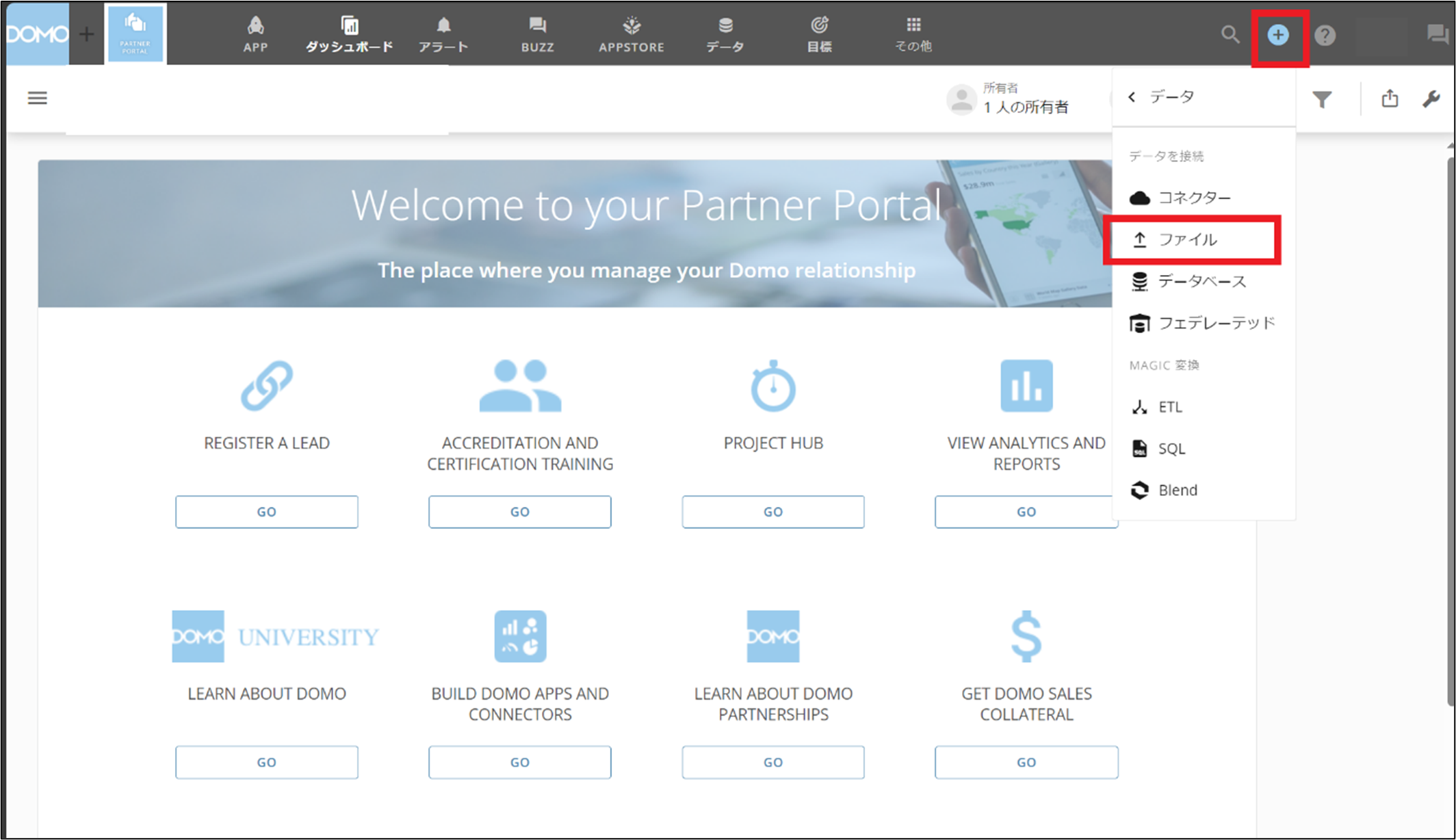The image size is (1456, 840).
Task: Click the Register a Lead link icon
Action: click(x=267, y=386)
